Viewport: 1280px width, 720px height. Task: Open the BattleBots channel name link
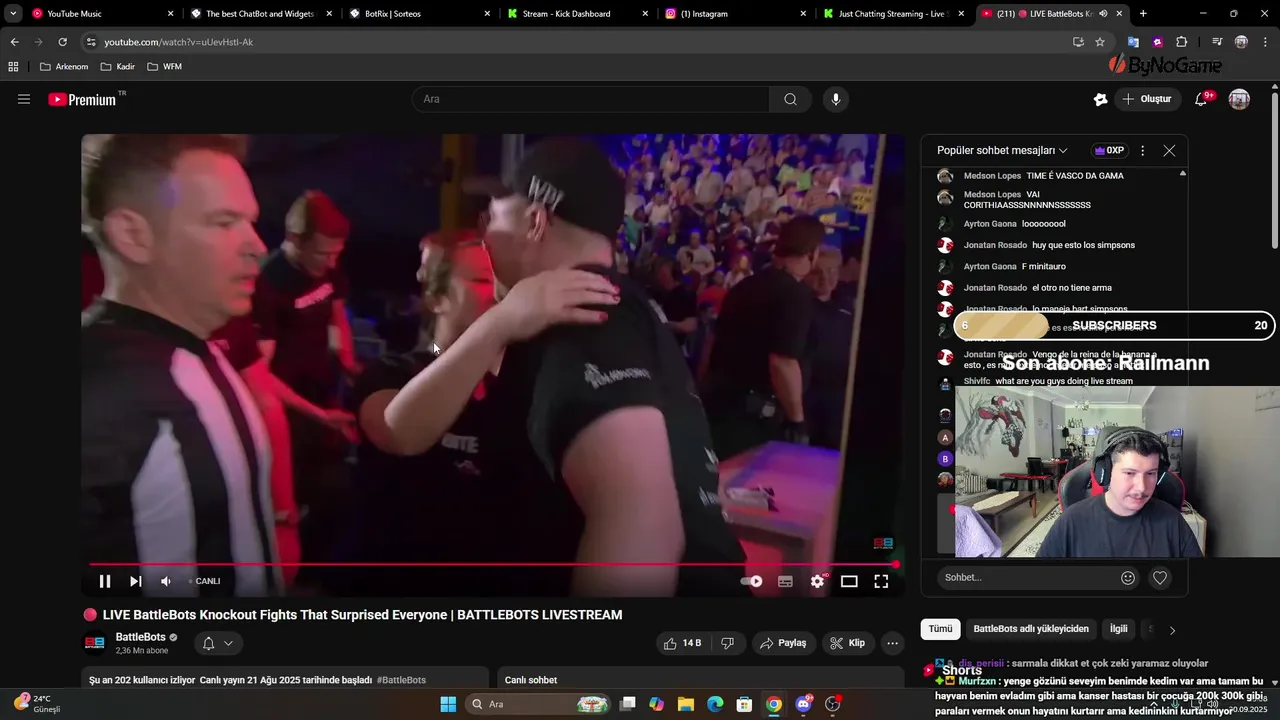(x=140, y=637)
